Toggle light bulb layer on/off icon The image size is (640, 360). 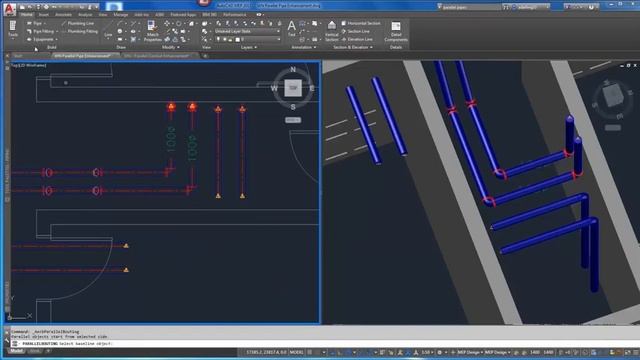click(218, 40)
